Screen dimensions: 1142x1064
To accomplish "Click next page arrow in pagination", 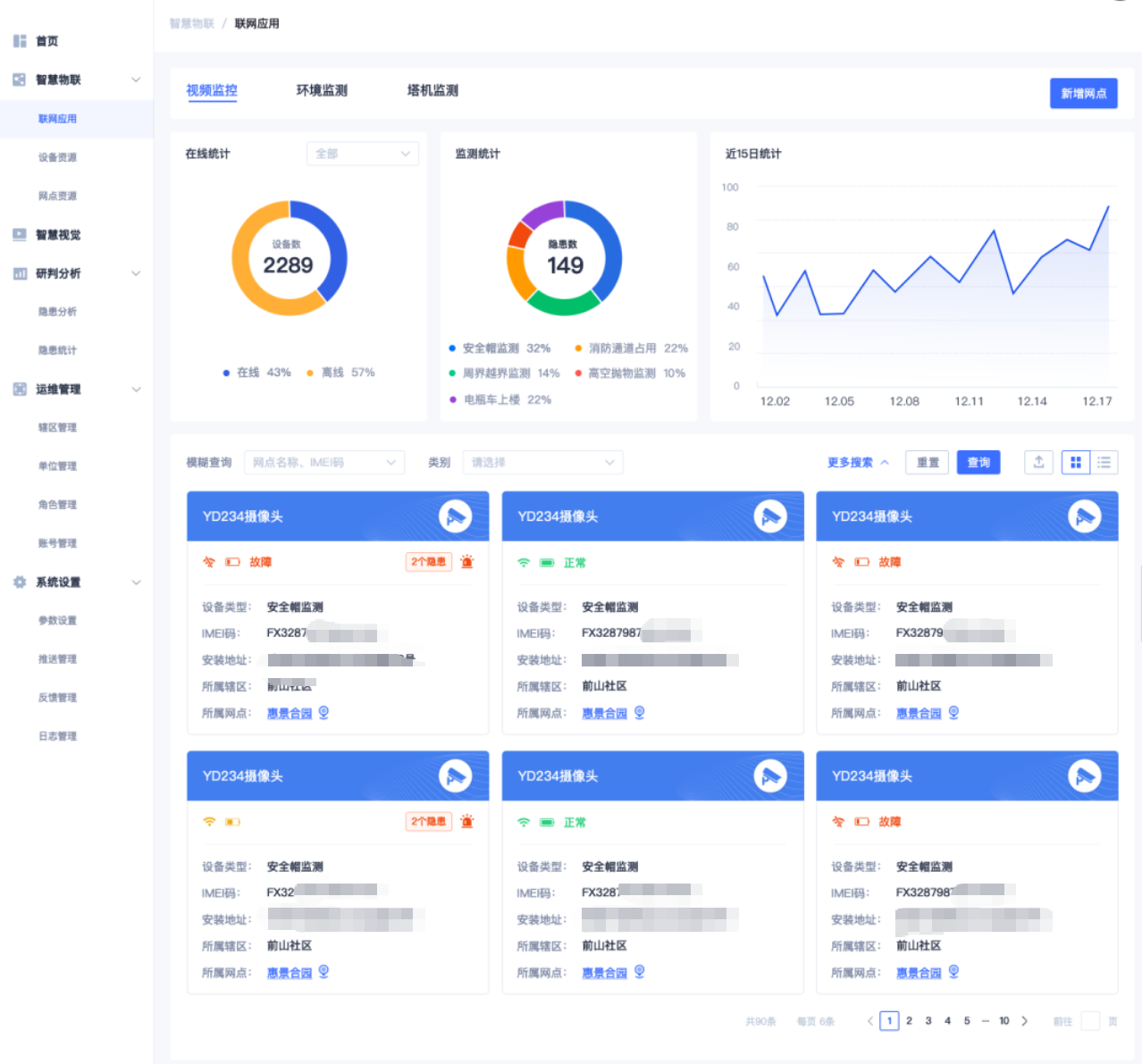I will pyautogui.click(x=1024, y=1021).
